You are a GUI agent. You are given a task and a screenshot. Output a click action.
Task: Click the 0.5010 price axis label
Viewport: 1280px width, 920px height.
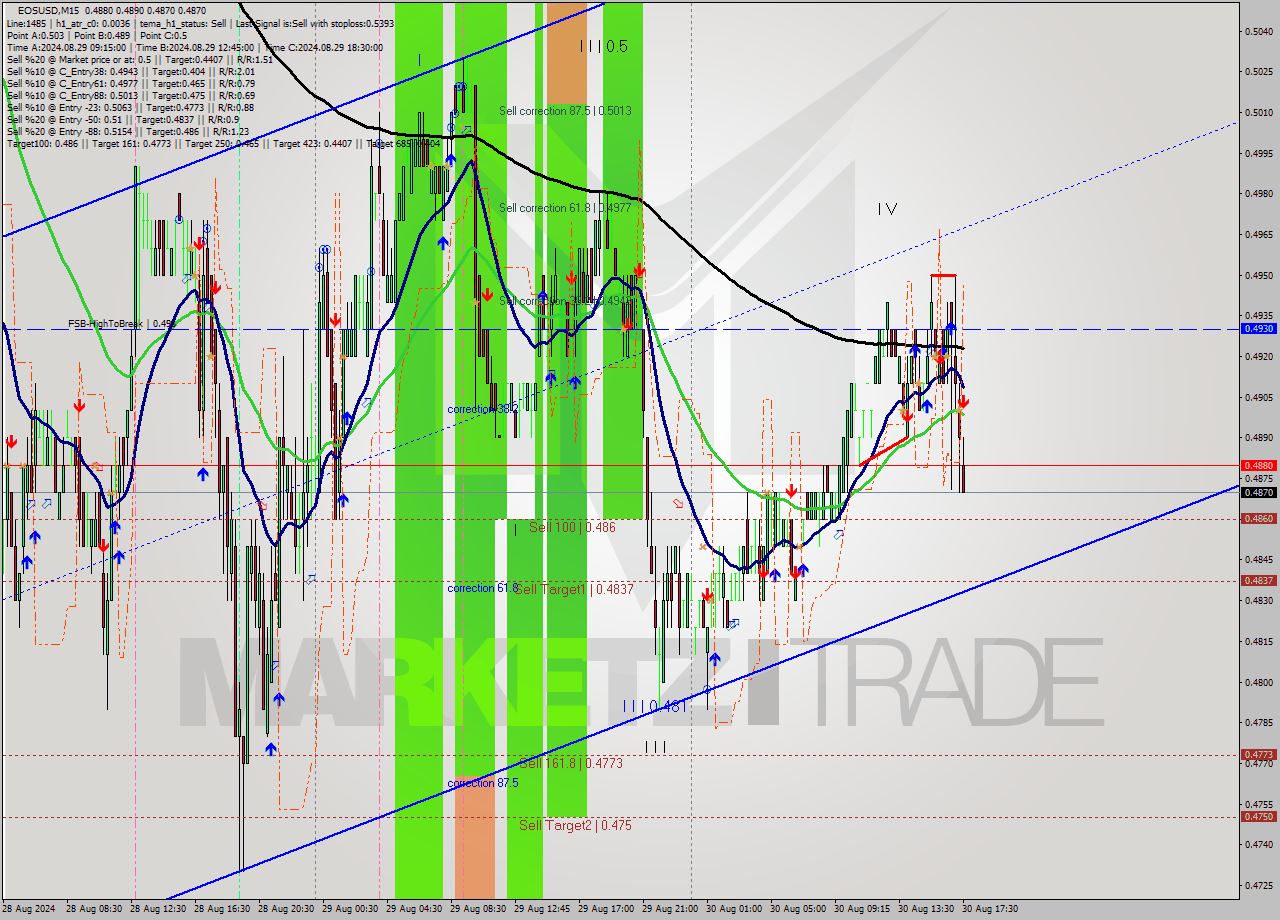(x=1259, y=112)
